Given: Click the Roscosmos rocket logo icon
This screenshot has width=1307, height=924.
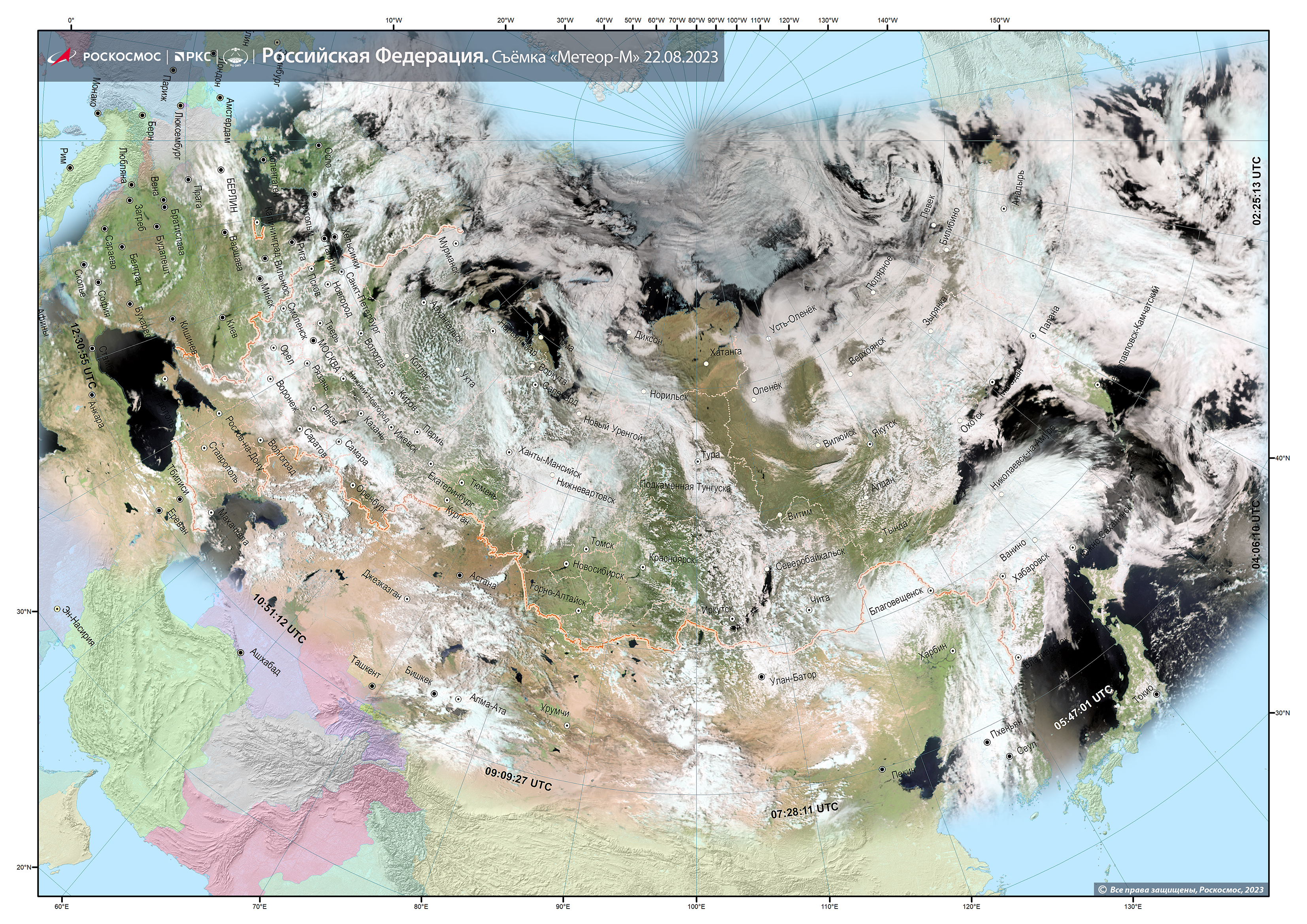Looking at the screenshot, I should (x=62, y=57).
